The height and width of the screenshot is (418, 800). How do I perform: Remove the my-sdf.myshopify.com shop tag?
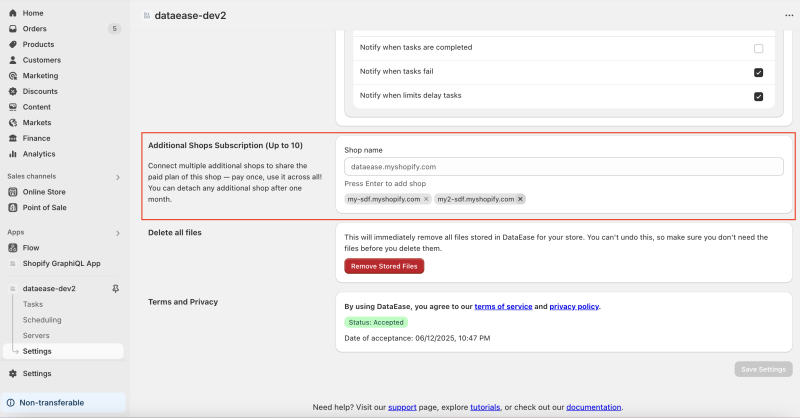point(426,199)
